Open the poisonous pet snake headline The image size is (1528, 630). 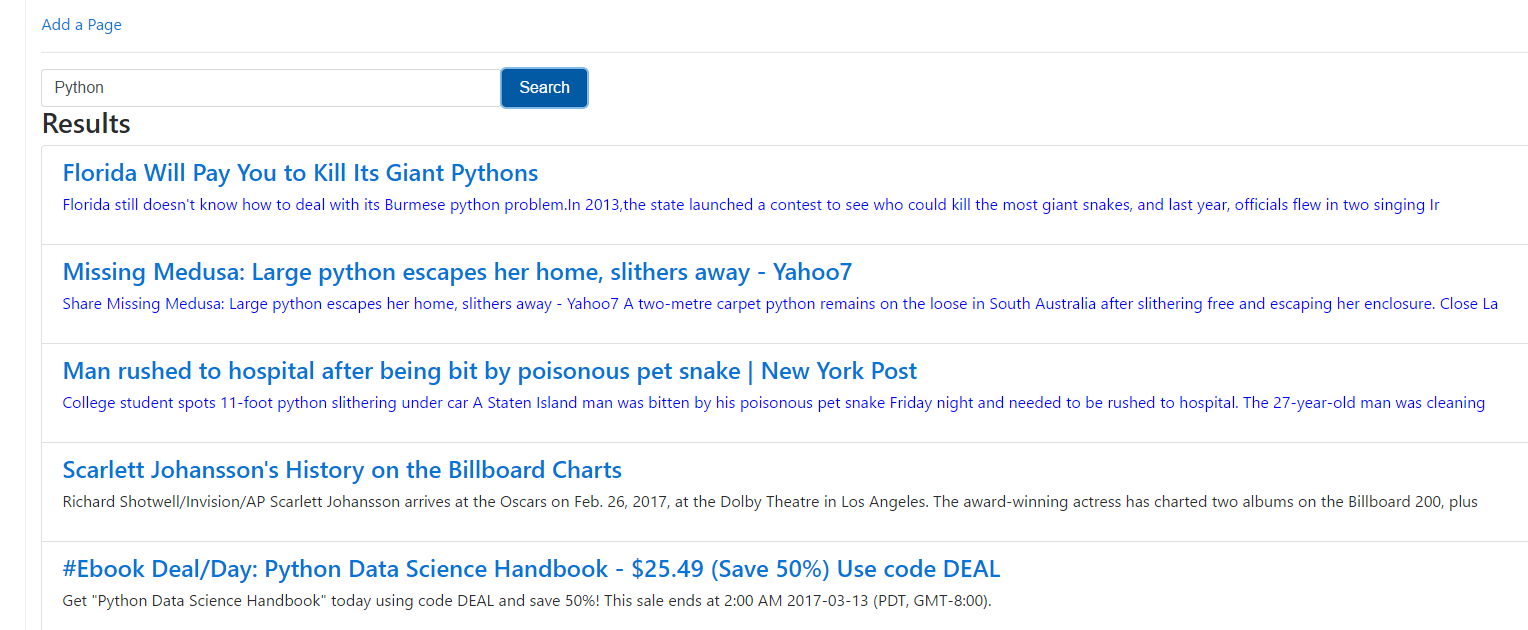[x=489, y=371]
